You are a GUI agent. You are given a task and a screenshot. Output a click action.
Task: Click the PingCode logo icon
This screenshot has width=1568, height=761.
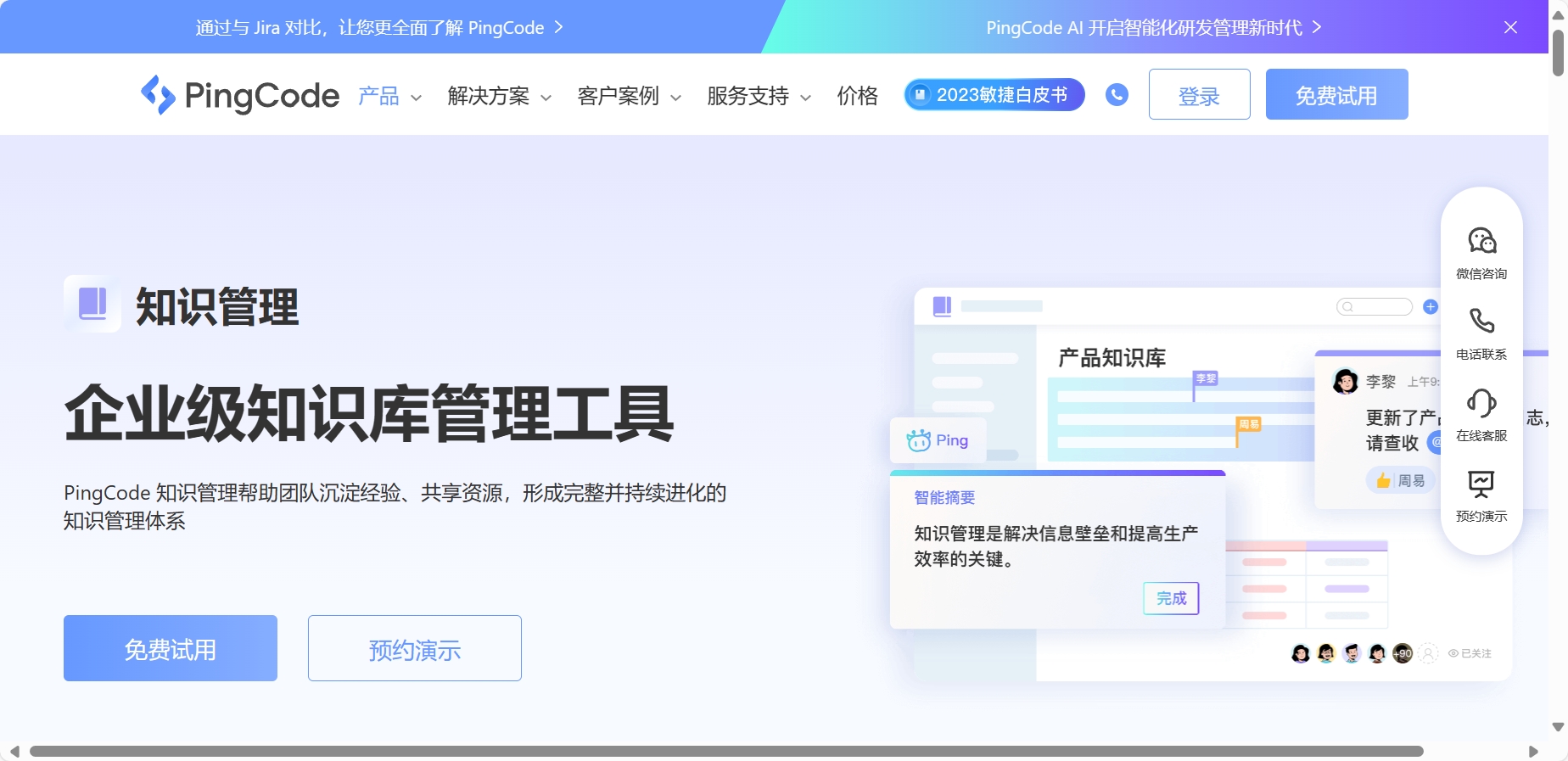(158, 95)
